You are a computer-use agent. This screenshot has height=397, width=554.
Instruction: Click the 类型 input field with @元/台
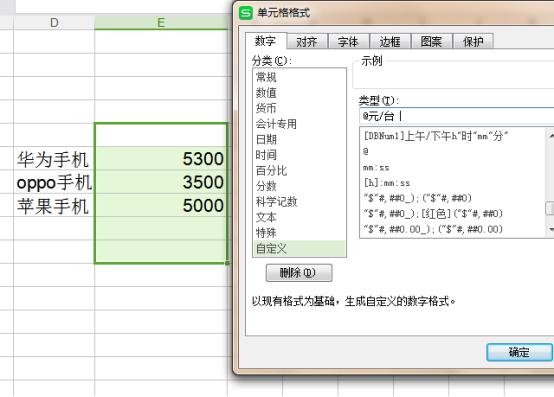pos(456,116)
